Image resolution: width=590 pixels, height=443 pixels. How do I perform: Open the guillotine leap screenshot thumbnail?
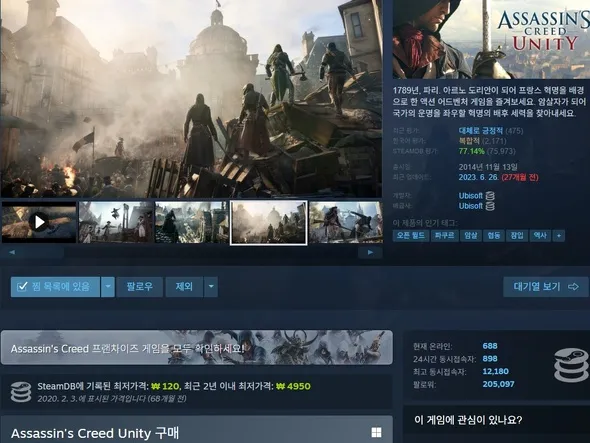[x=116, y=222]
